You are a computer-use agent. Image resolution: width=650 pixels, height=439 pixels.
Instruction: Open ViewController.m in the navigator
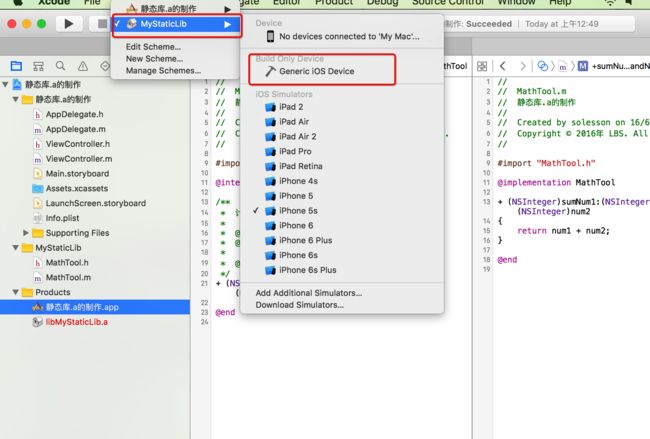point(79,159)
